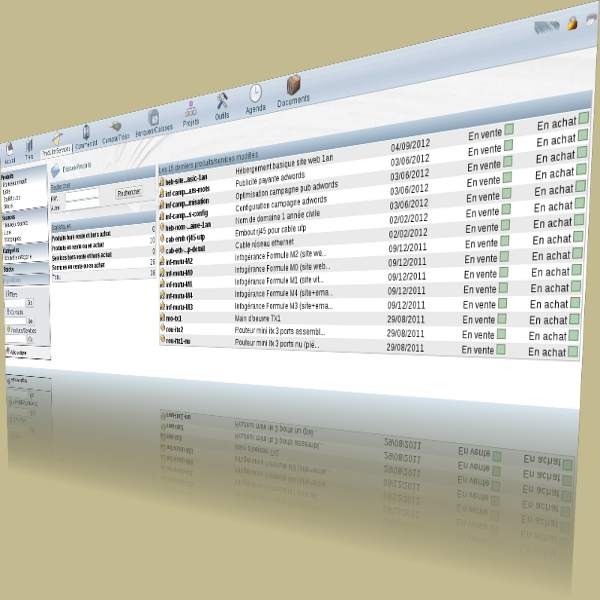
Task: Open service link inf-mutu-M4
Action: coord(179,295)
